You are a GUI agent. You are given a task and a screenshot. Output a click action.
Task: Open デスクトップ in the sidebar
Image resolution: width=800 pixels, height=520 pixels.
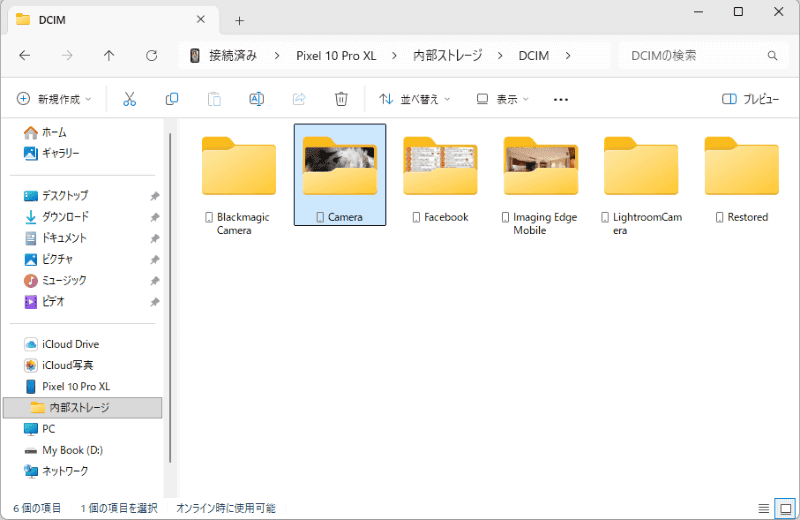tap(56, 195)
